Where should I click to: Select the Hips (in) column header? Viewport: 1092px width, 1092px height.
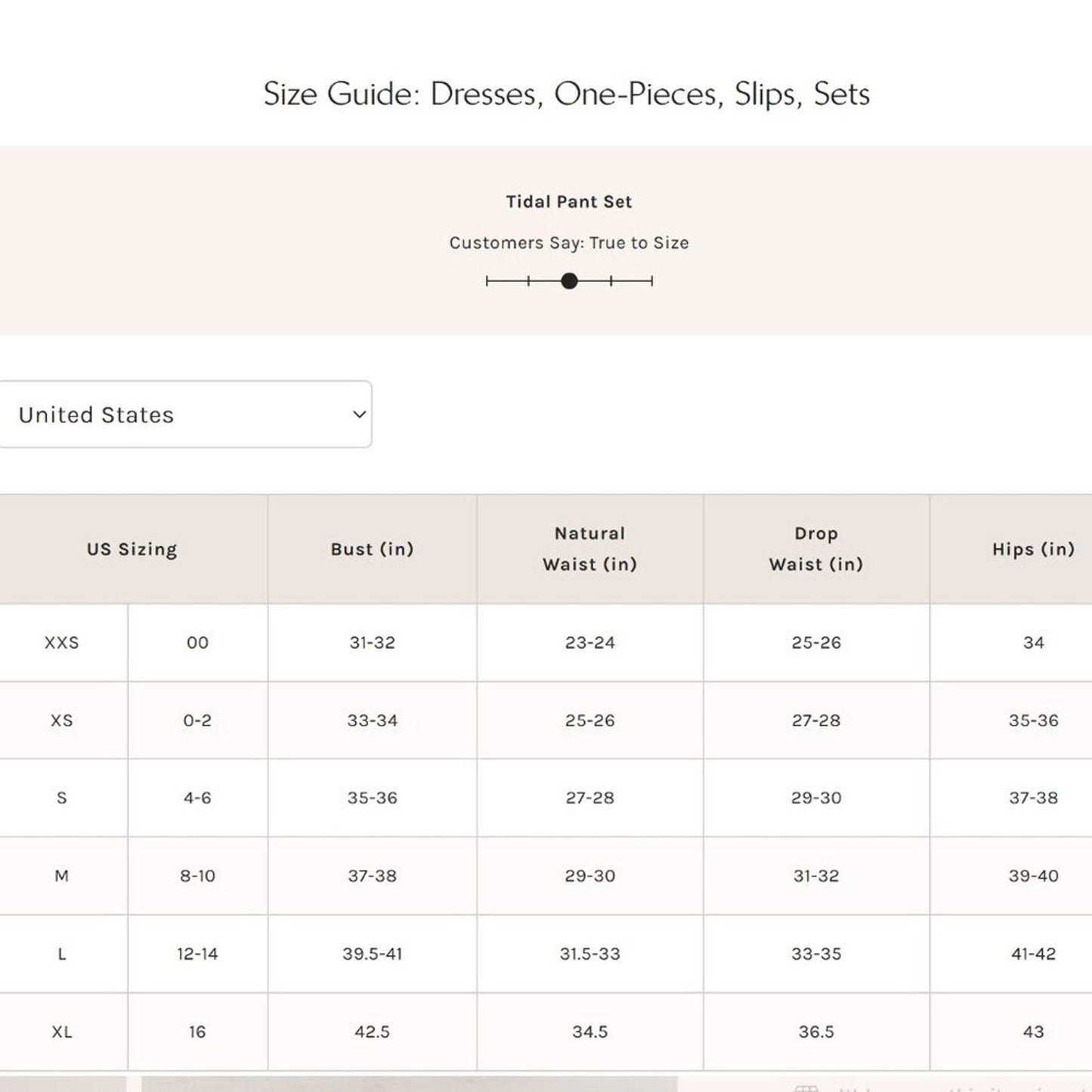[x=1033, y=549]
